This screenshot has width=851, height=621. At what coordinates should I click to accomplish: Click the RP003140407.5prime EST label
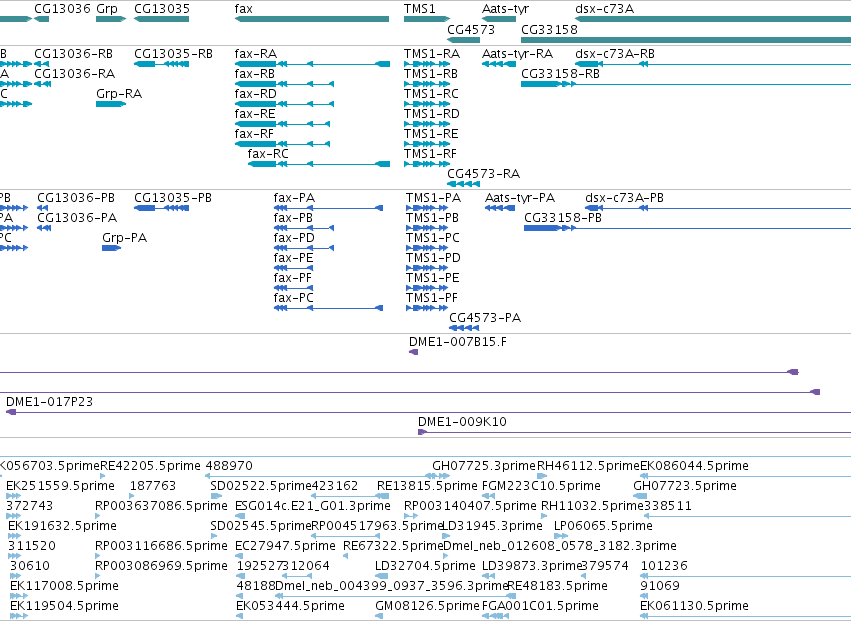point(470,506)
